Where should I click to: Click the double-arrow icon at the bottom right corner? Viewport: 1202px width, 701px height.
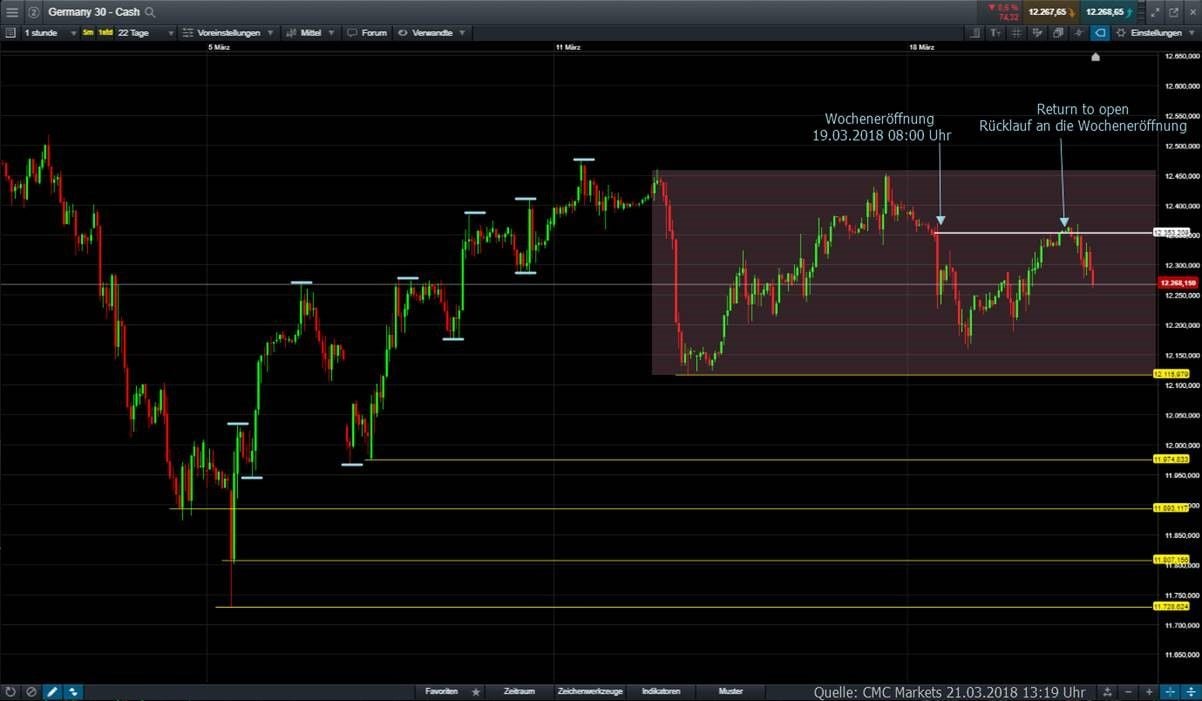coord(1190,691)
